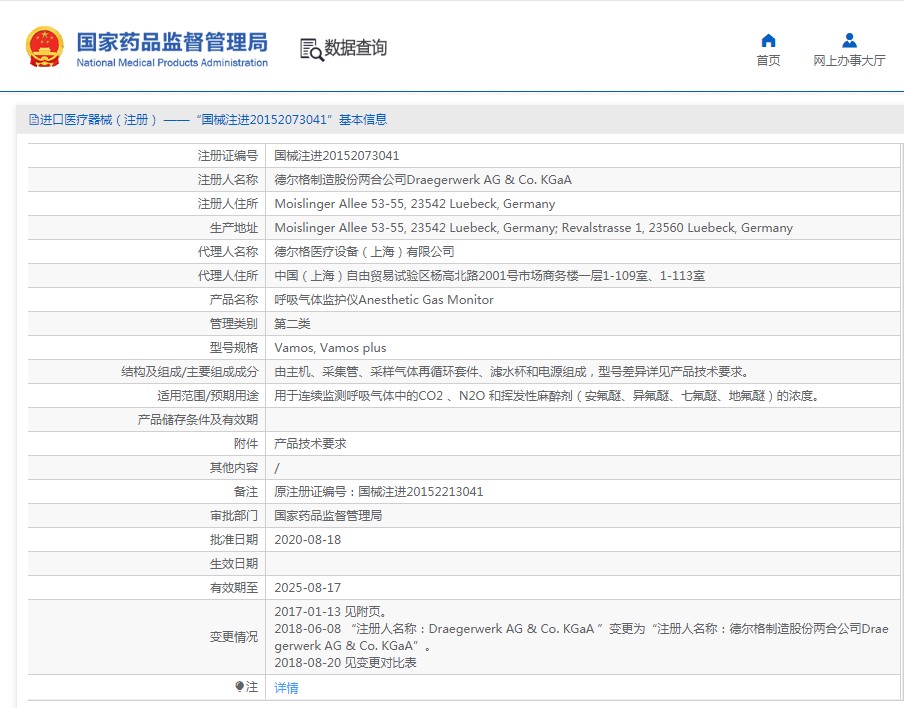904x708 pixels.
Task: Click the 注册人住所 row label
Action: coord(228,204)
